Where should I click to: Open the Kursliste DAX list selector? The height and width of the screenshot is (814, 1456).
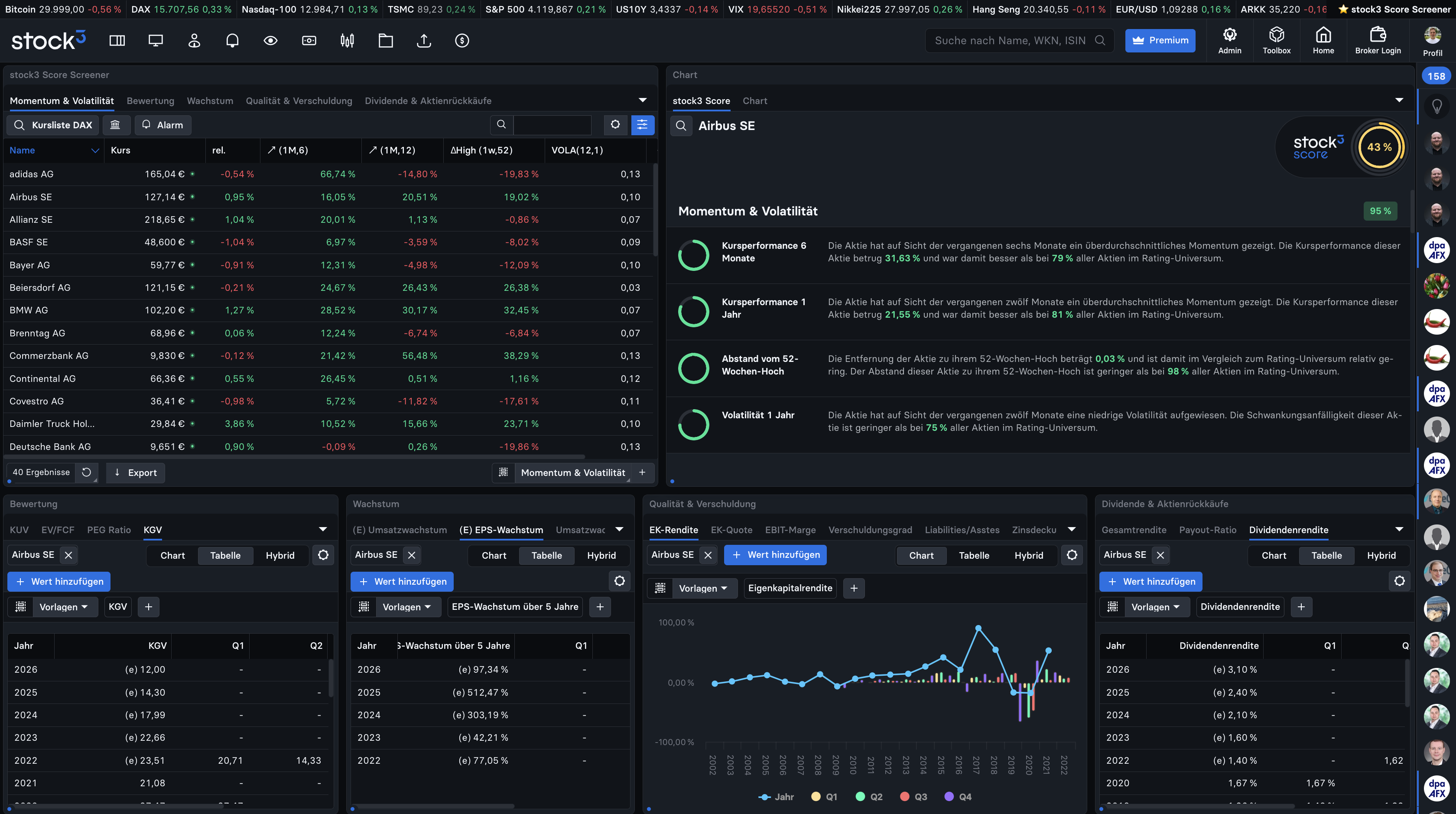coord(52,125)
